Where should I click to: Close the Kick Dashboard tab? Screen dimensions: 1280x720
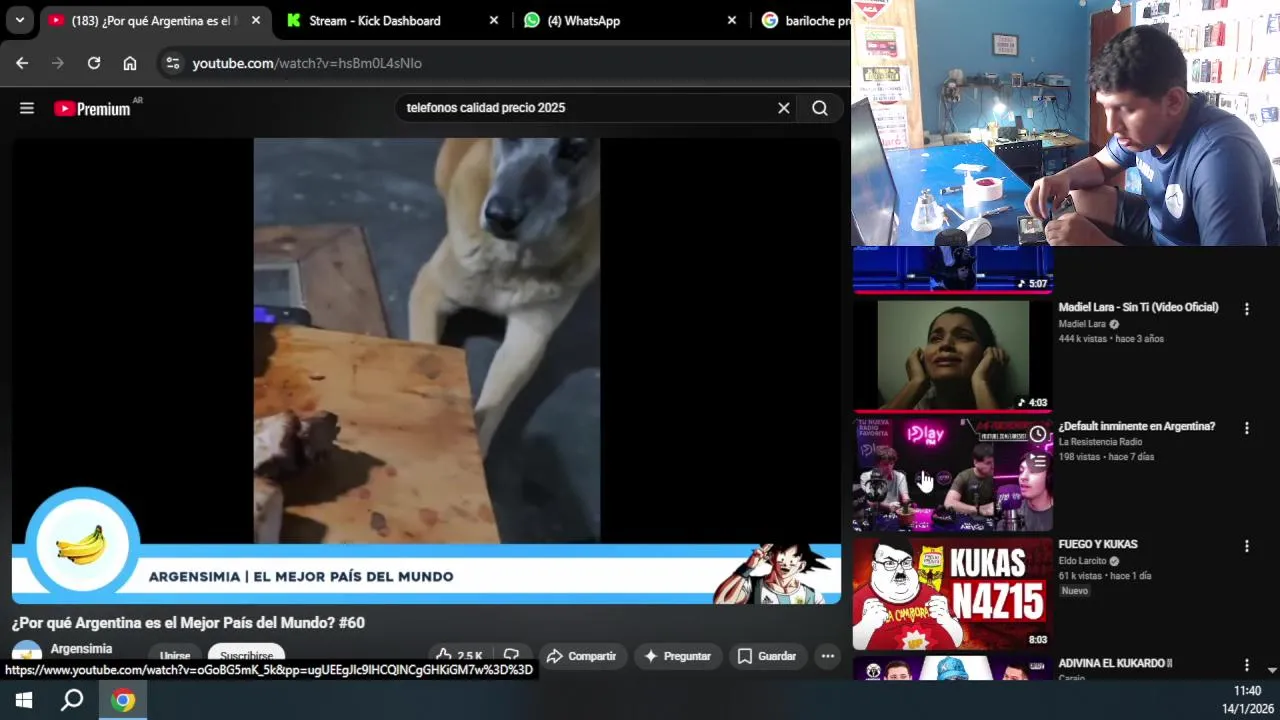click(493, 20)
